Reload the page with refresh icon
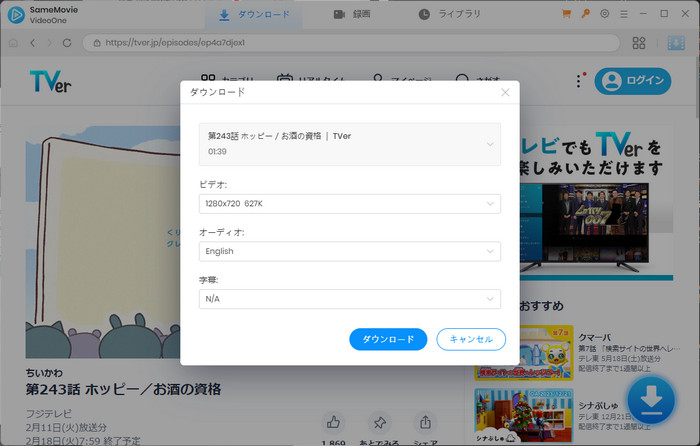The height and width of the screenshot is (446, 700). tap(67, 43)
